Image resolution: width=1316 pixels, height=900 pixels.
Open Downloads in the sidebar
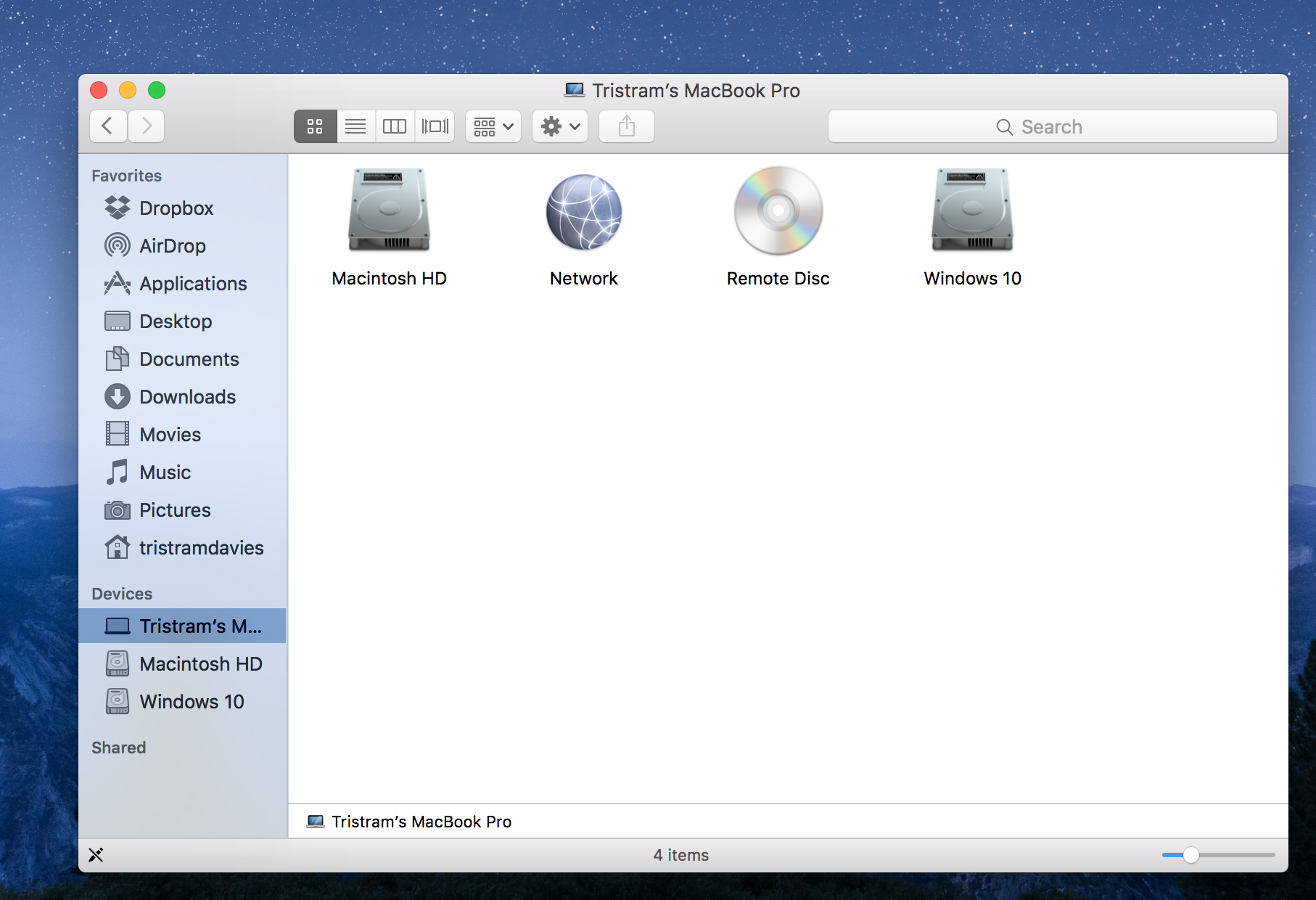pos(182,397)
